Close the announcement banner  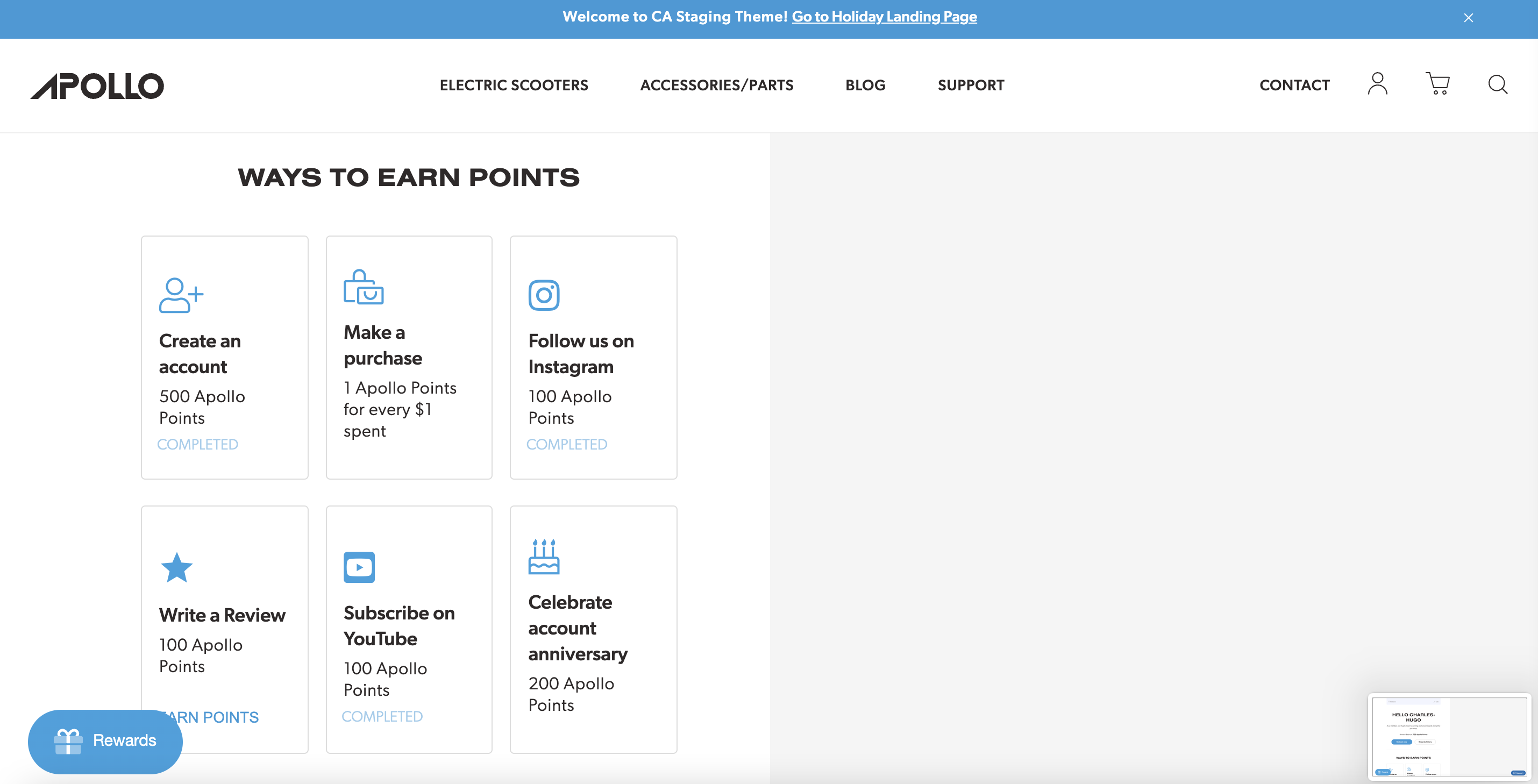click(1468, 18)
